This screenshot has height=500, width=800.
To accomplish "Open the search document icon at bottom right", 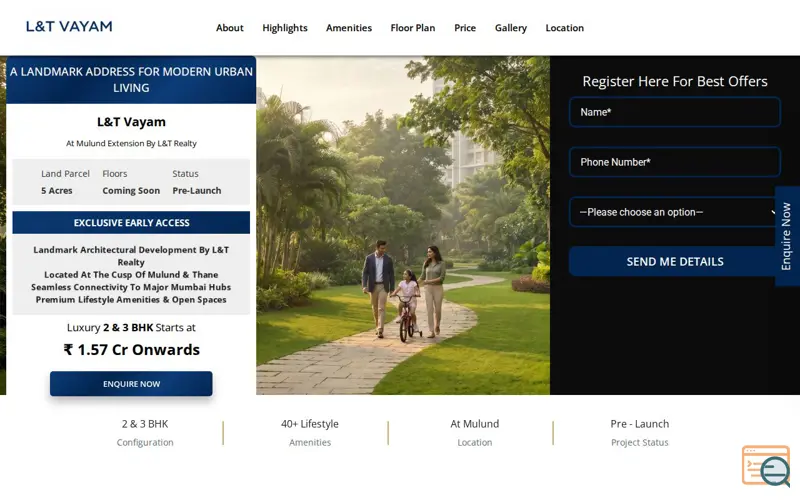I will (766, 466).
